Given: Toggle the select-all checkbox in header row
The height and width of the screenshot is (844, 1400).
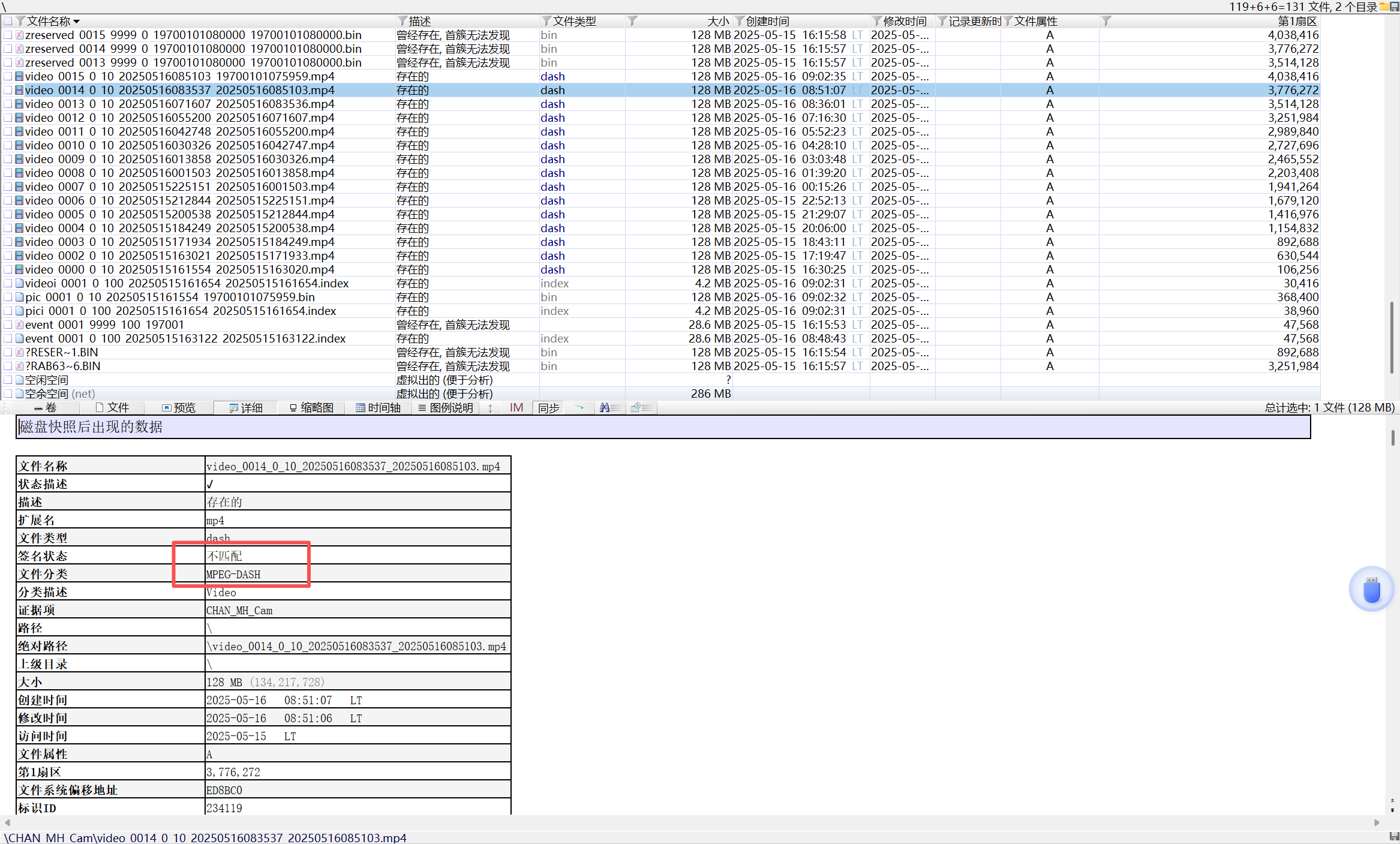Looking at the screenshot, I should (8, 22).
